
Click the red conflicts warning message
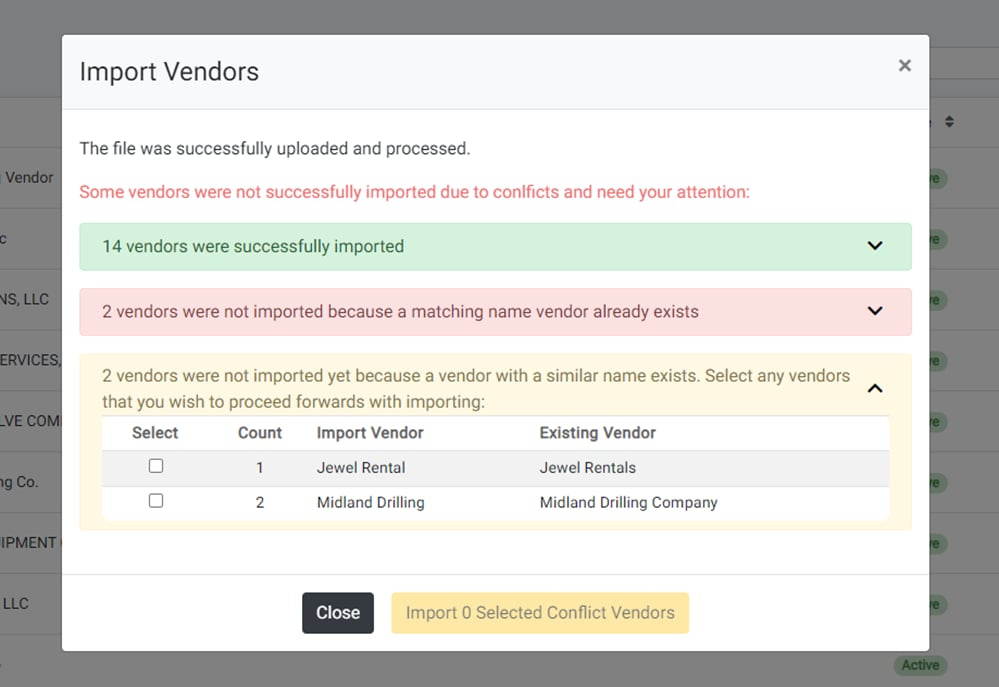pos(414,192)
